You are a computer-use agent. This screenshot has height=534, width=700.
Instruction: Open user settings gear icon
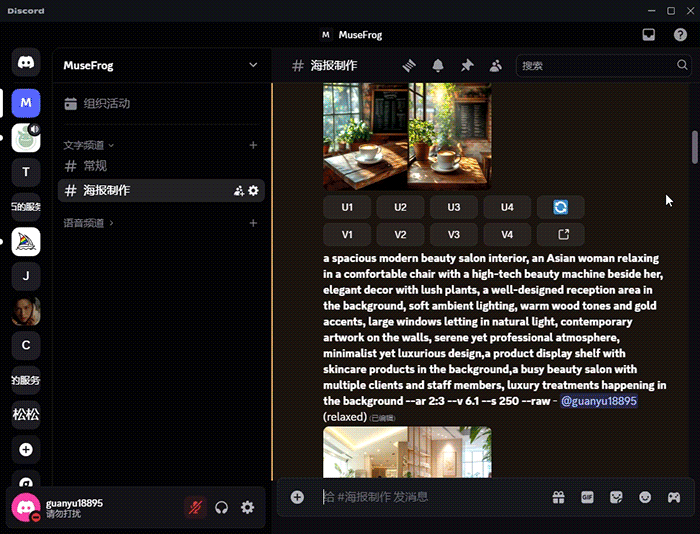click(247, 507)
